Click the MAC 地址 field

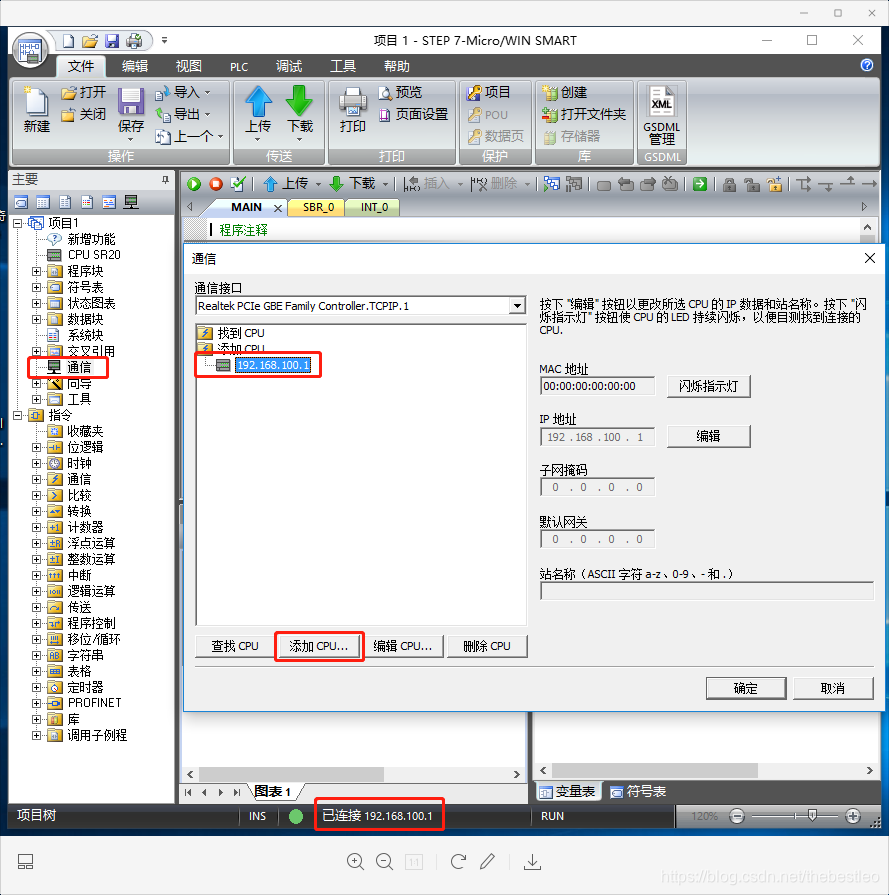[x=597, y=386]
